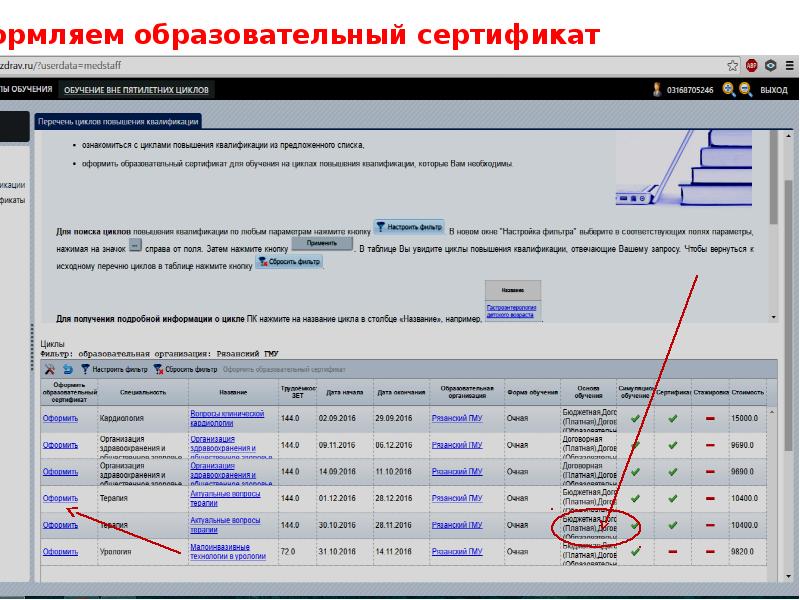Select the Перечень циклов повышения квалификации tab
Image resolution: width=800 pixels, height=600 pixels.
[118, 121]
